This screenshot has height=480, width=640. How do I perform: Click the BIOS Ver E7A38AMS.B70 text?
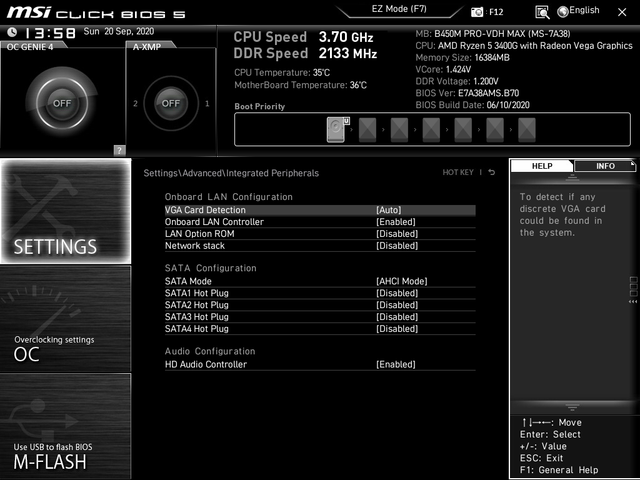click(x=467, y=93)
